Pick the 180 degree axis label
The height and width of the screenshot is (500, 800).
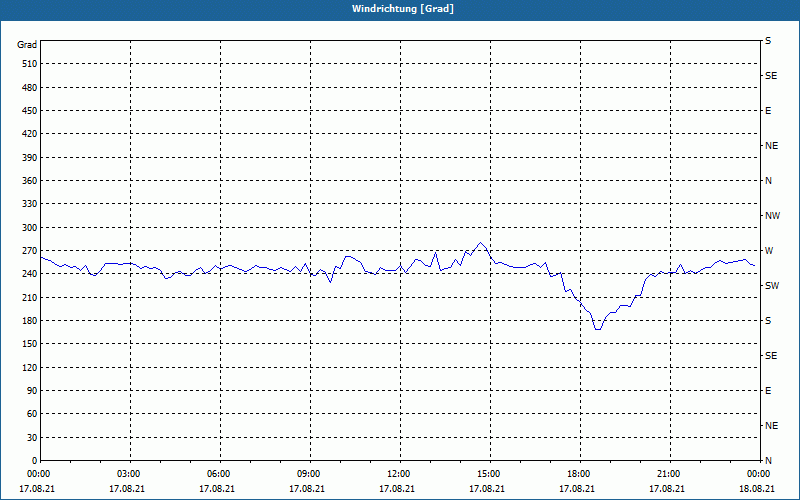click(30, 321)
